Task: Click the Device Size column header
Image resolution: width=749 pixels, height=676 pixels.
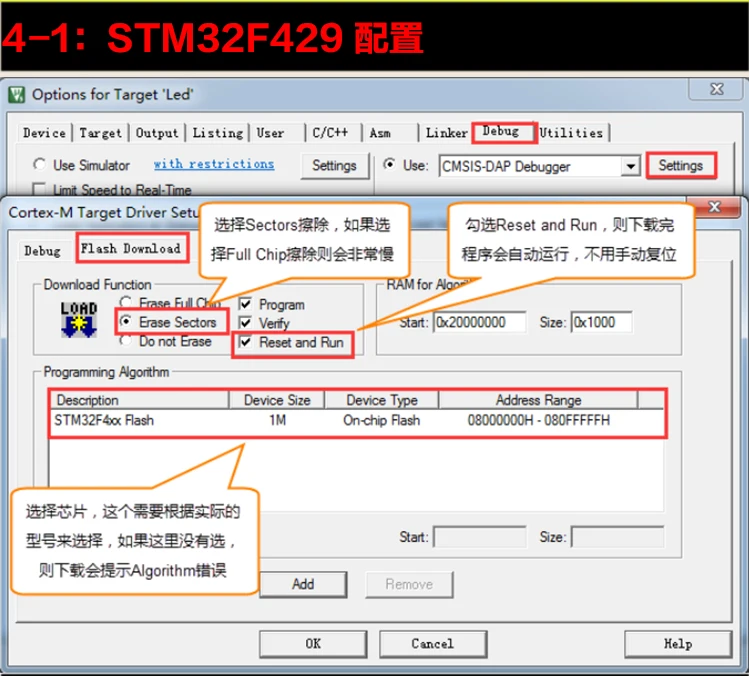Action: pos(277,400)
